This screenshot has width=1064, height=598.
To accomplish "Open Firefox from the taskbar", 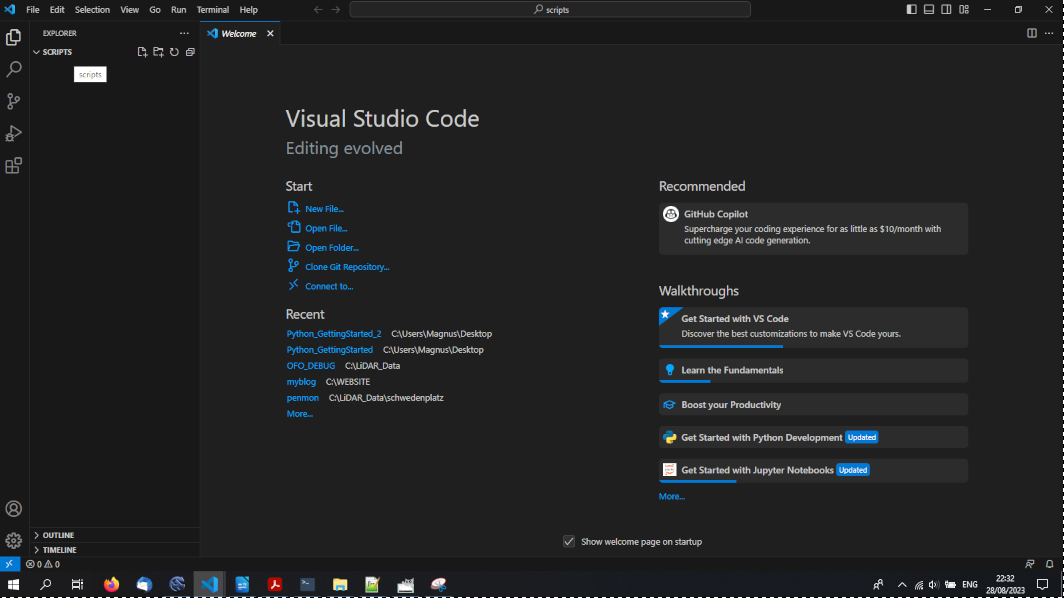I will [111, 584].
